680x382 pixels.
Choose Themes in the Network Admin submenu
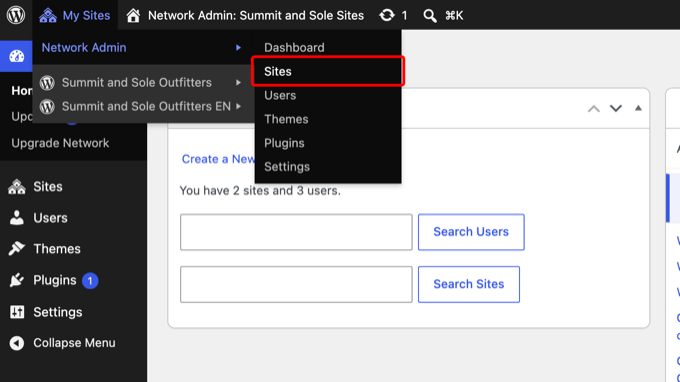286,119
